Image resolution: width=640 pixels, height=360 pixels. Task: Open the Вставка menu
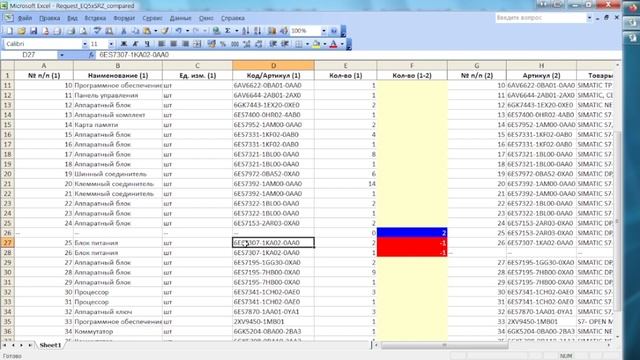(95, 18)
